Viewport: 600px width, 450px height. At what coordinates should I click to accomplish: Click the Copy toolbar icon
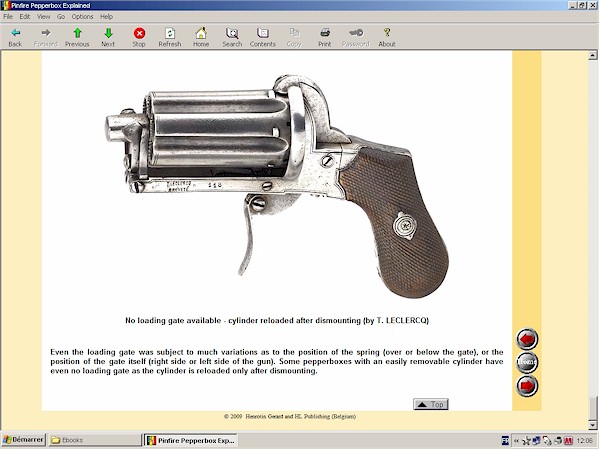294,33
